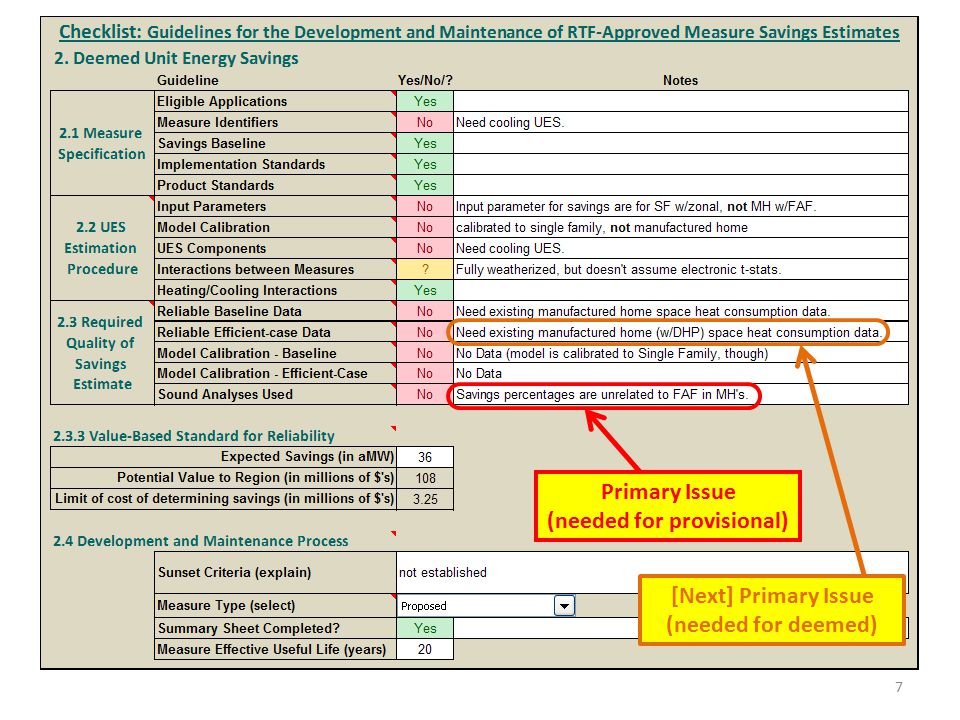Click the Potential Value to Region 108

coord(425,478)
